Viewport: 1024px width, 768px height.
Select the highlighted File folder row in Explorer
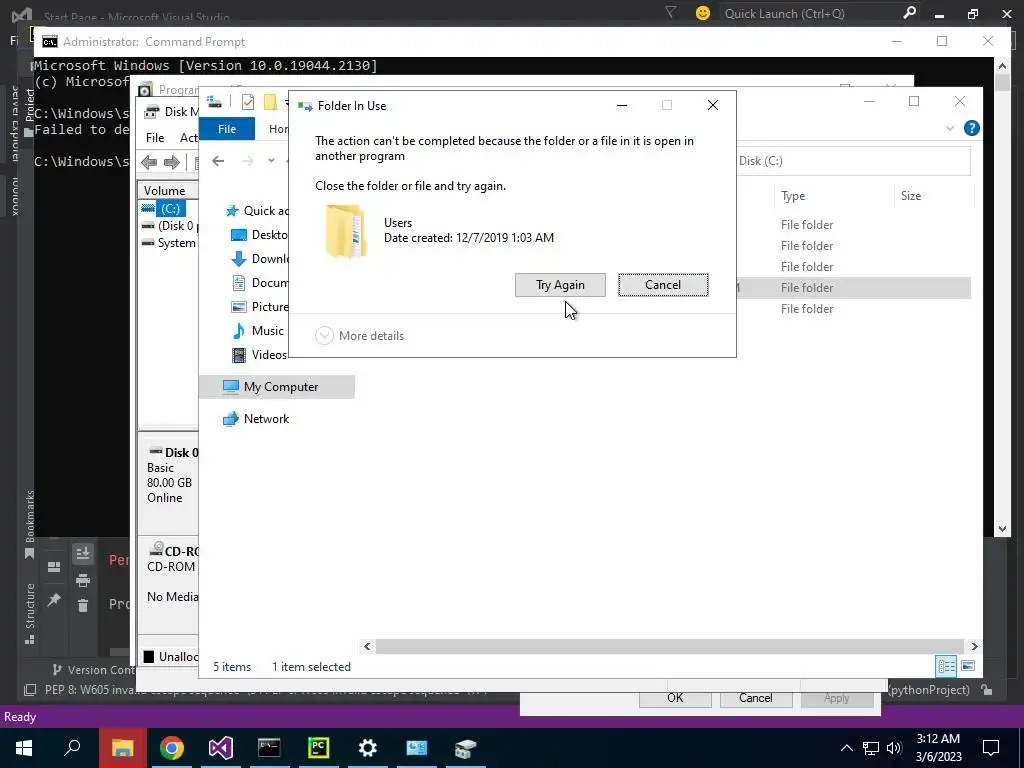tap(853, 287)
